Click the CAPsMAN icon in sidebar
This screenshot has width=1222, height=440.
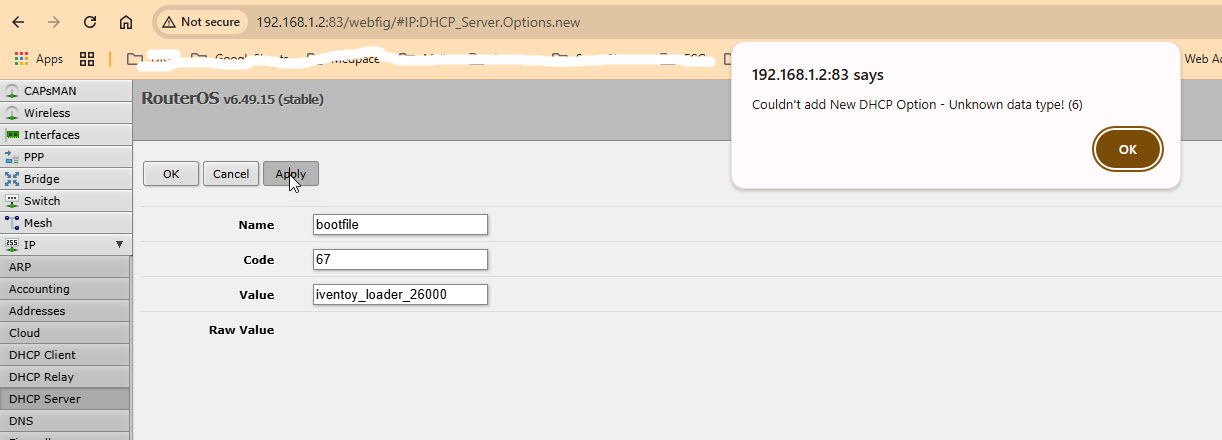pyautogui.click(x=12, y=91)
